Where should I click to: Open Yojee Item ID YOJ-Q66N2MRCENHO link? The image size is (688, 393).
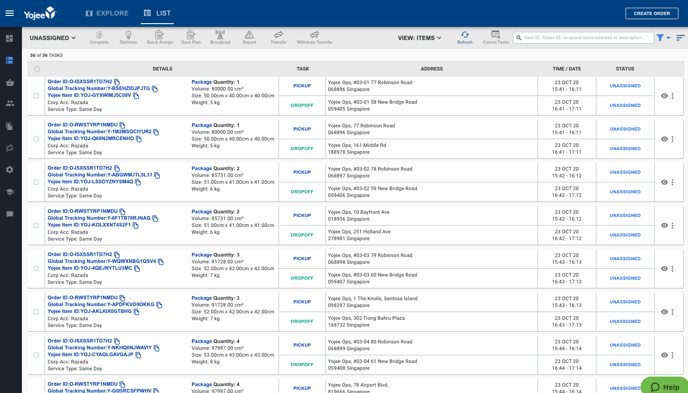[x=91, y=139]
